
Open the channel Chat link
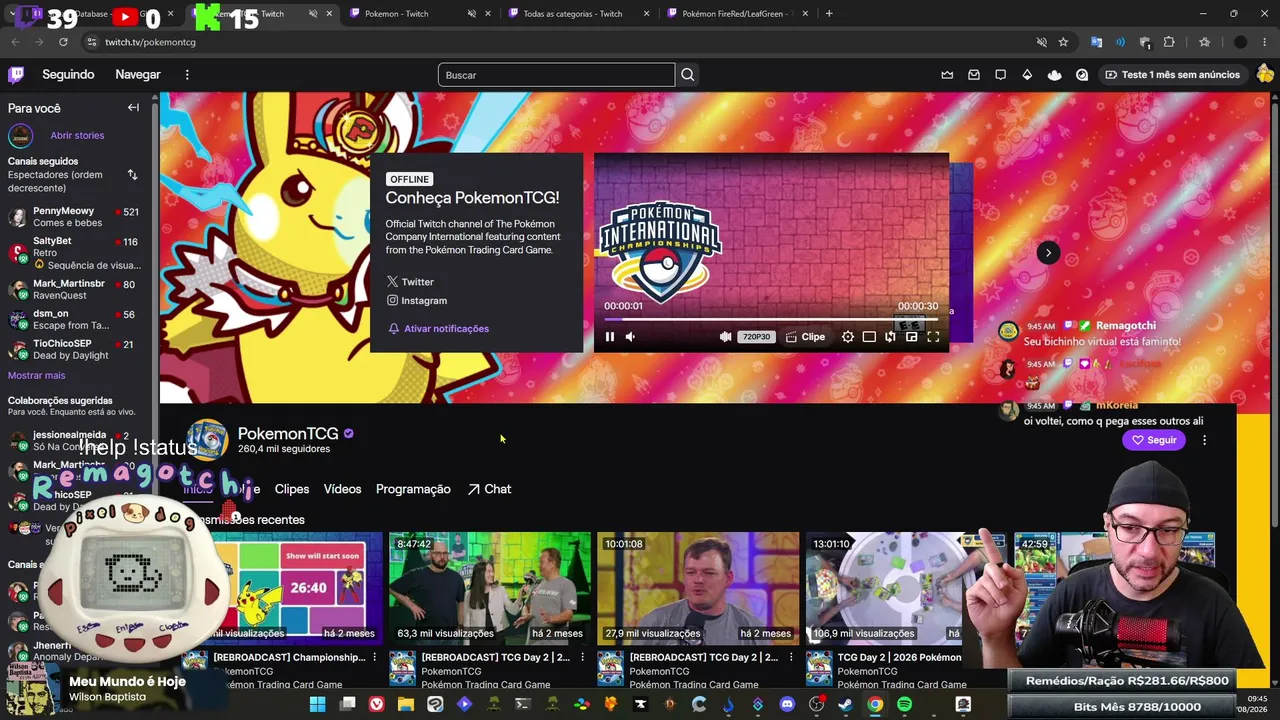[x=489, y=489]
